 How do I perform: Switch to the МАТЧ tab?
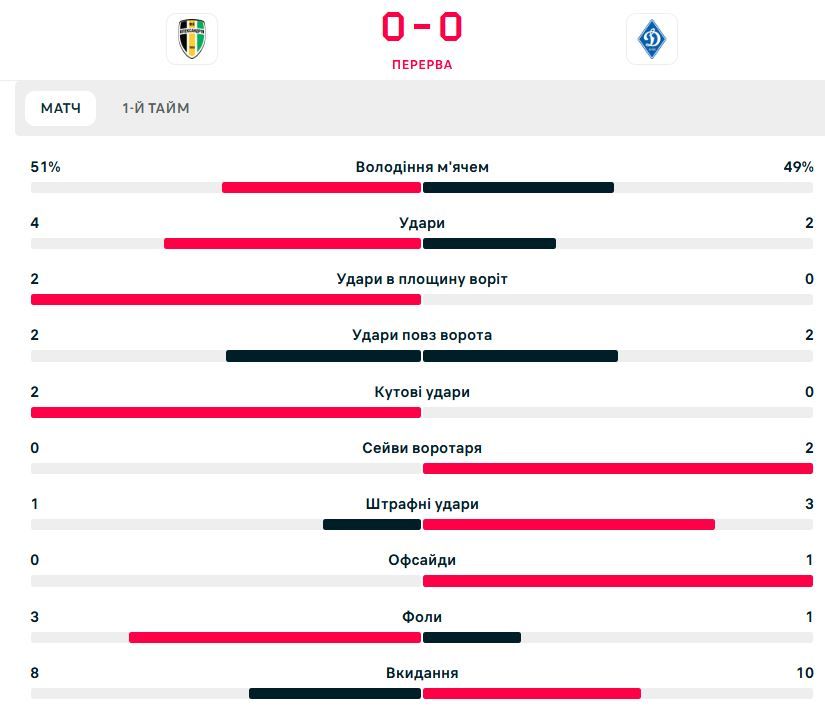(60, 108)
